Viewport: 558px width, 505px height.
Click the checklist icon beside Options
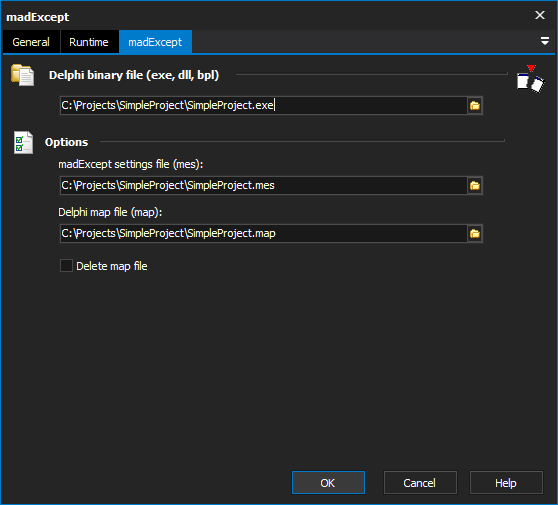coord(23,142)
